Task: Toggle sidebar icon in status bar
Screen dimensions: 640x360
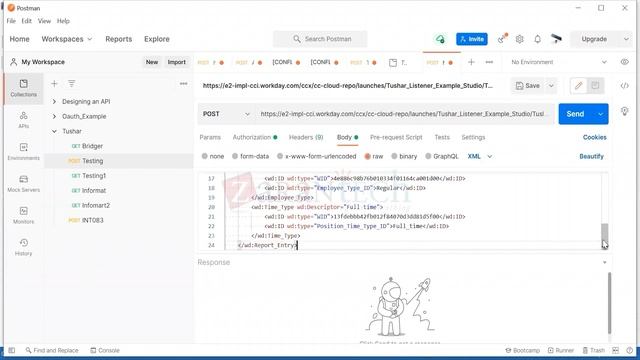Action: tap(12, 350)
